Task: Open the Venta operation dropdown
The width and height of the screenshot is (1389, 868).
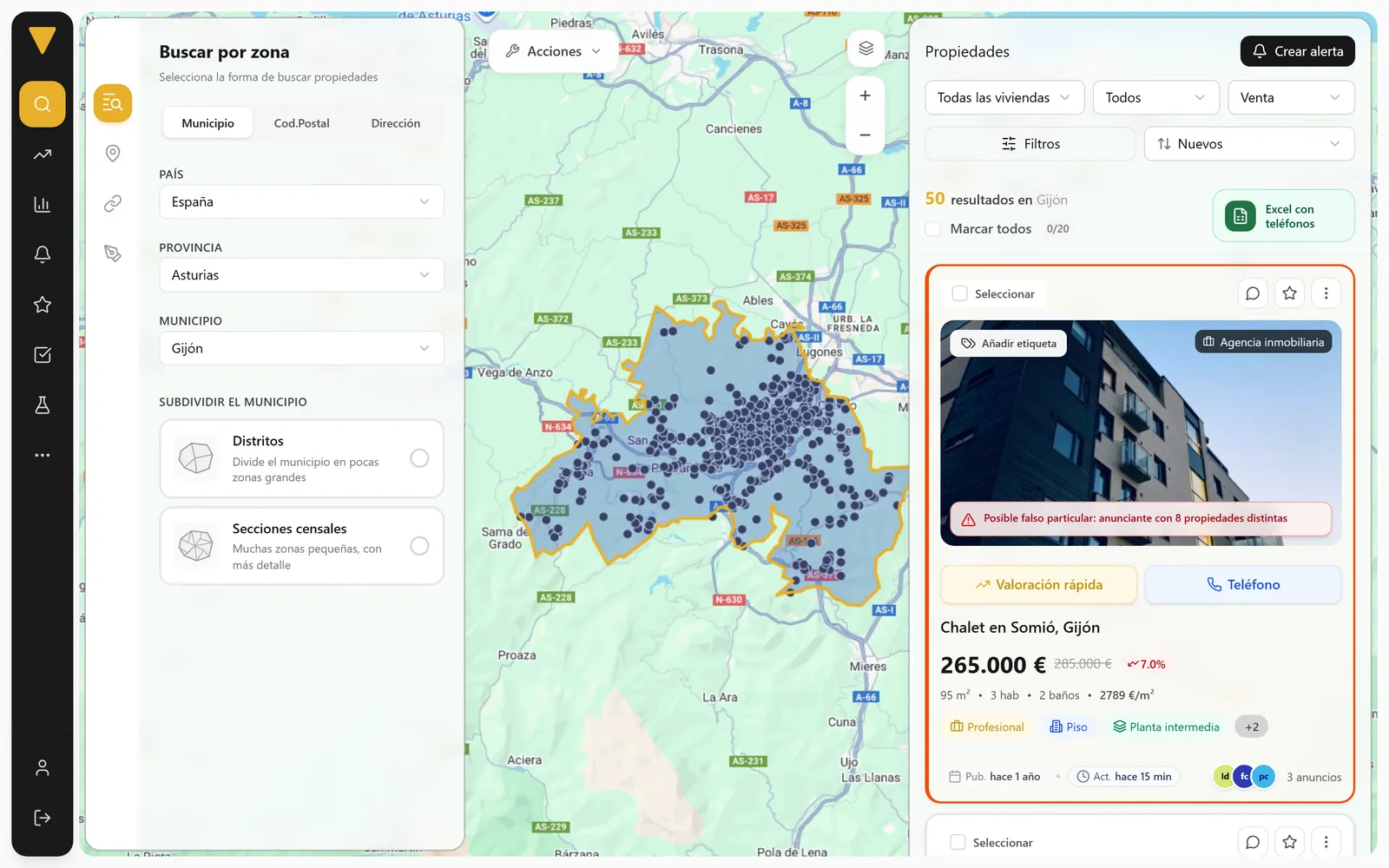Action: click(x=1291, y=97)
